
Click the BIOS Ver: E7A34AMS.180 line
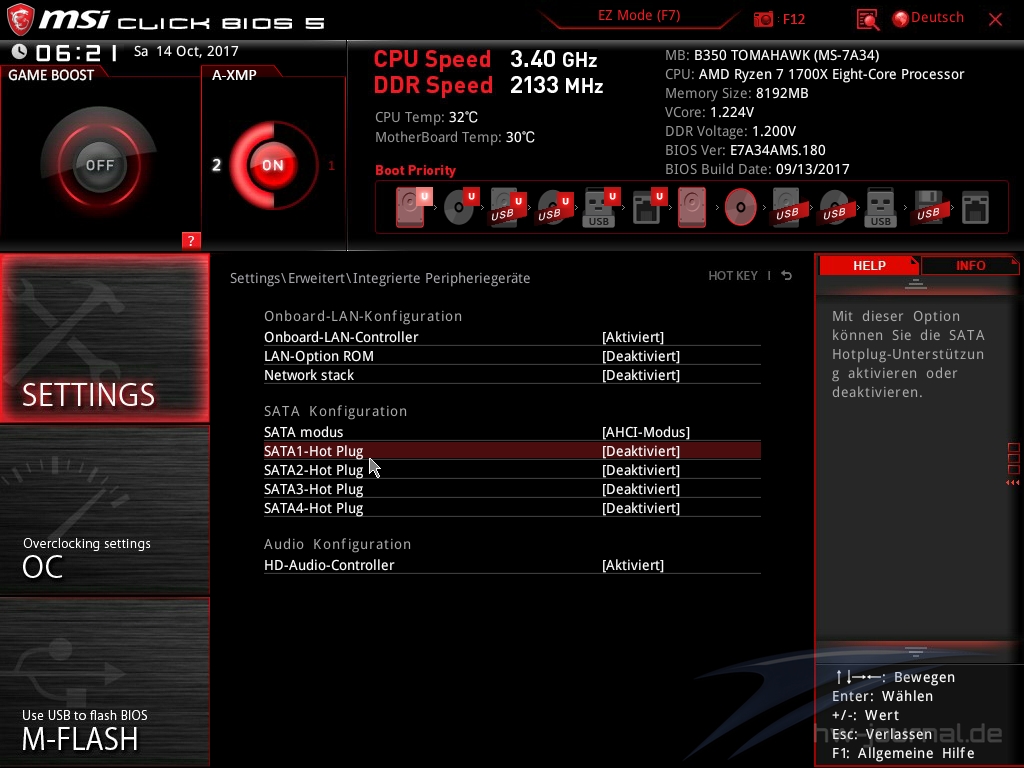745,150
